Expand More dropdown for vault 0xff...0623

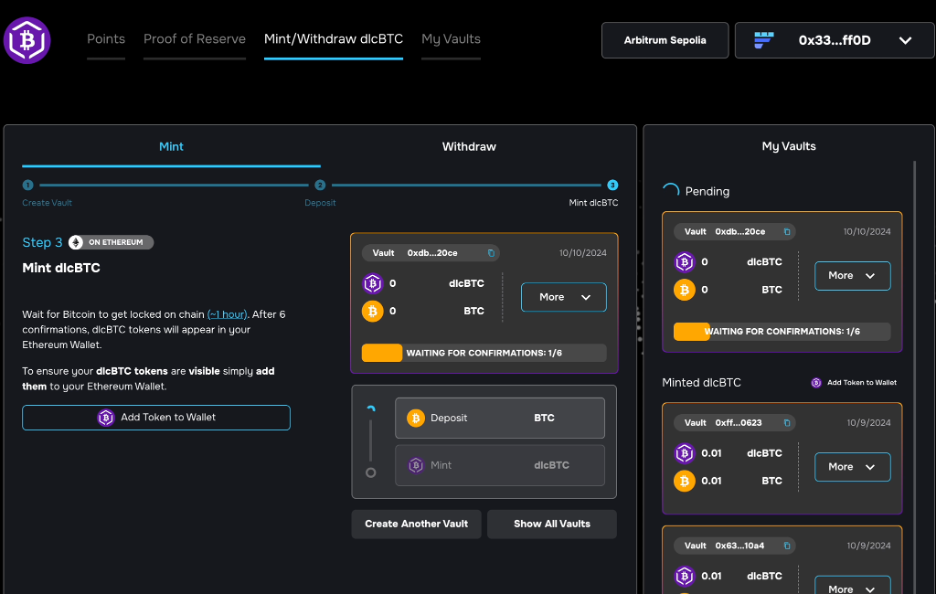tap(852, 467)
